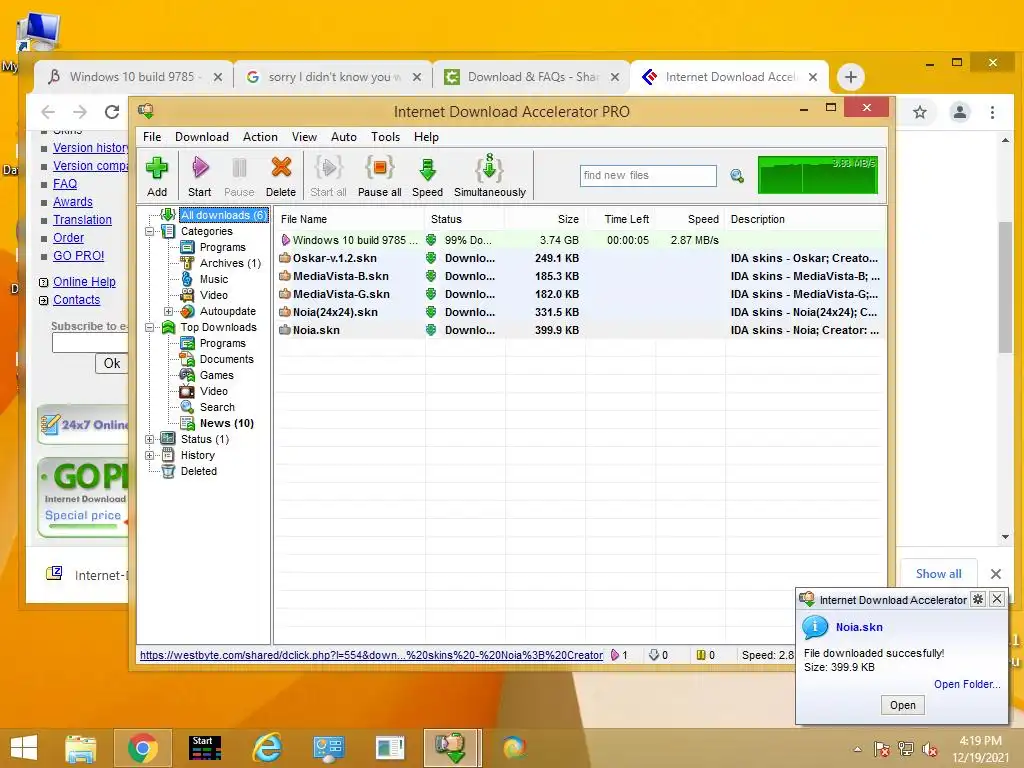Click the Delete toolbar icon
The image size is (1024, 768).
click(281, 176)
